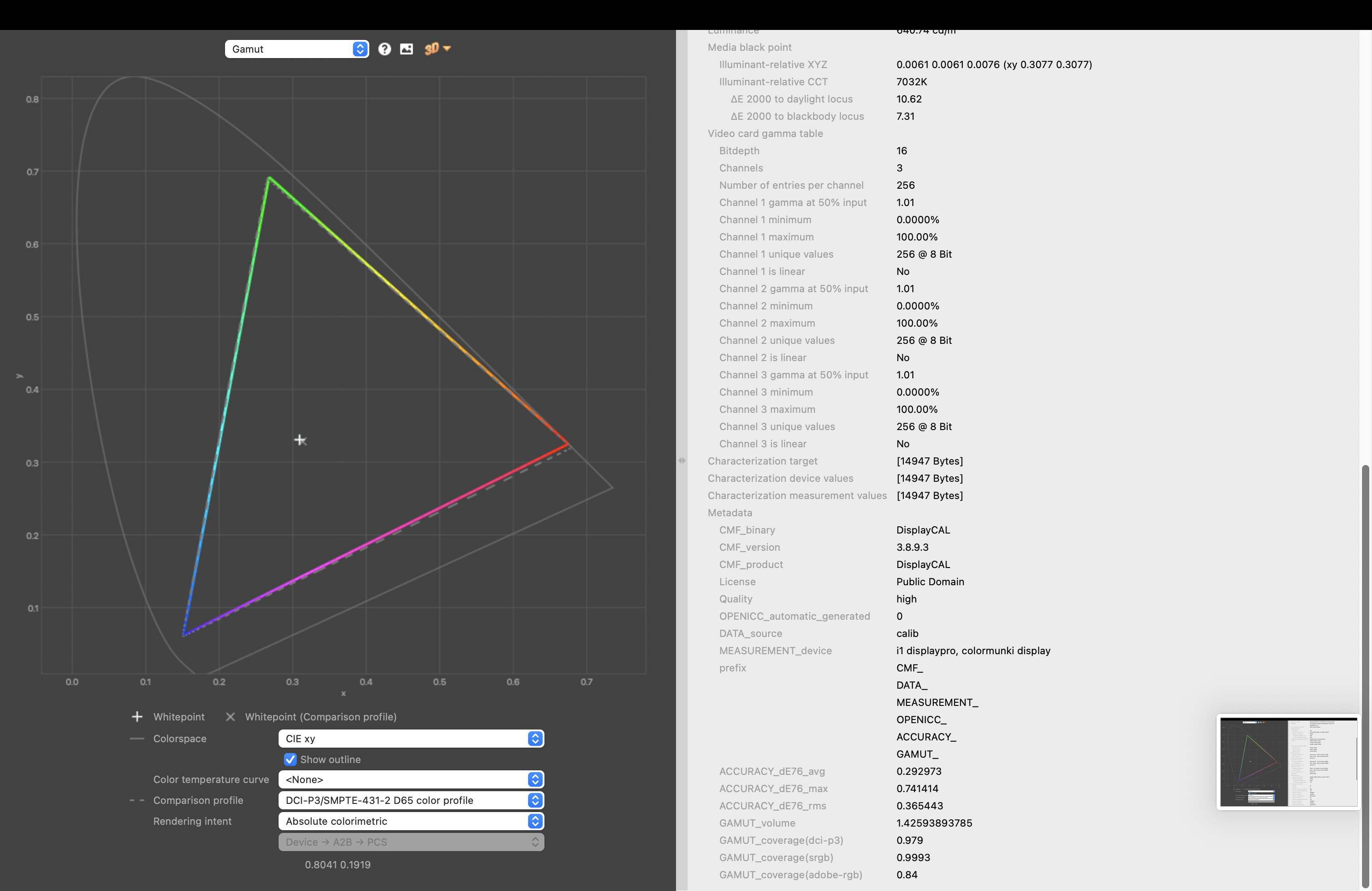Open the CIE xy colorspace dropdown
The height and width of the screenshot is (891, 1372).
click(x=411, y=738)
